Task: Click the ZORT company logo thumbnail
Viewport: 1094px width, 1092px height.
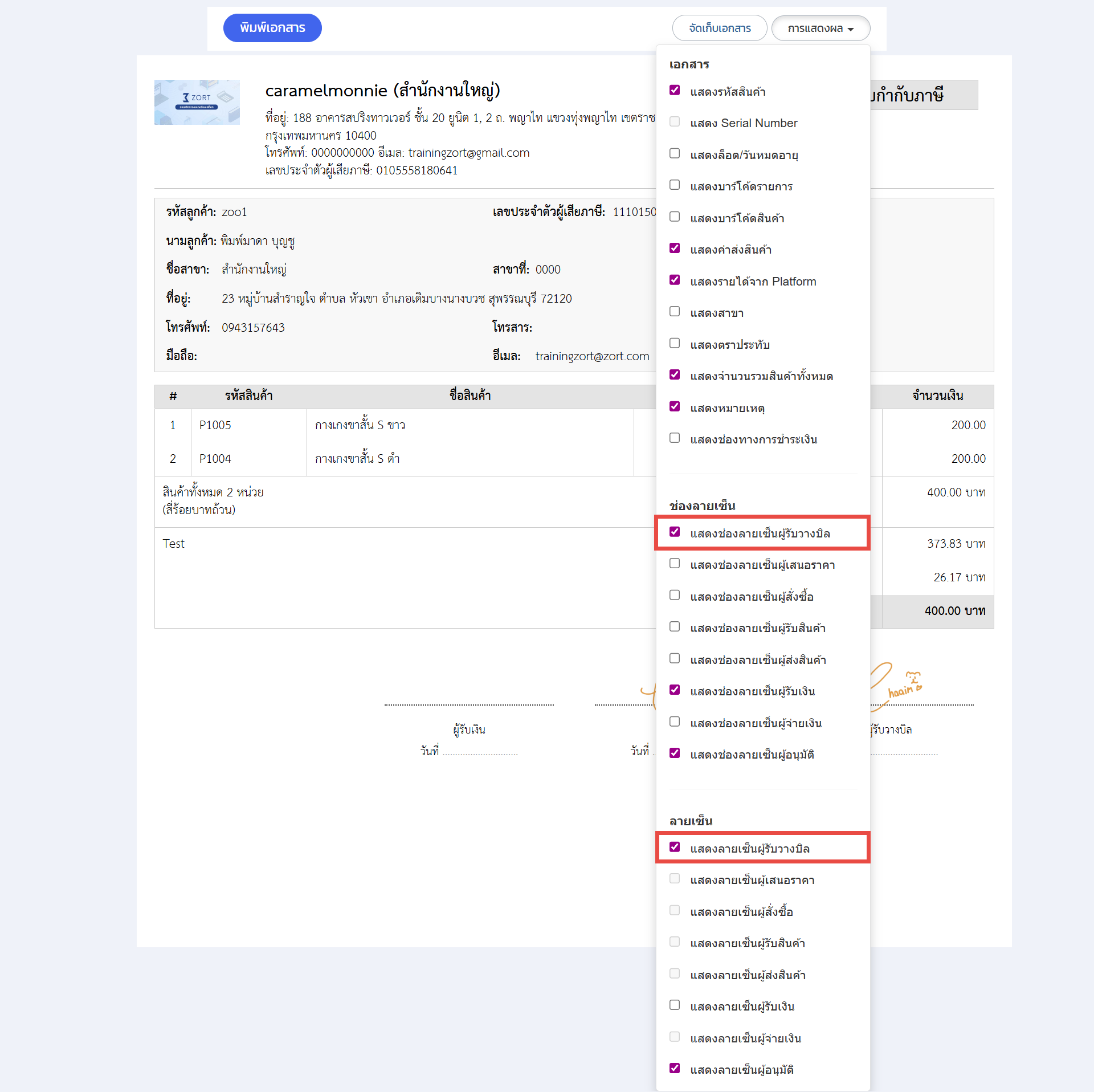Action: tap(197, 102)
